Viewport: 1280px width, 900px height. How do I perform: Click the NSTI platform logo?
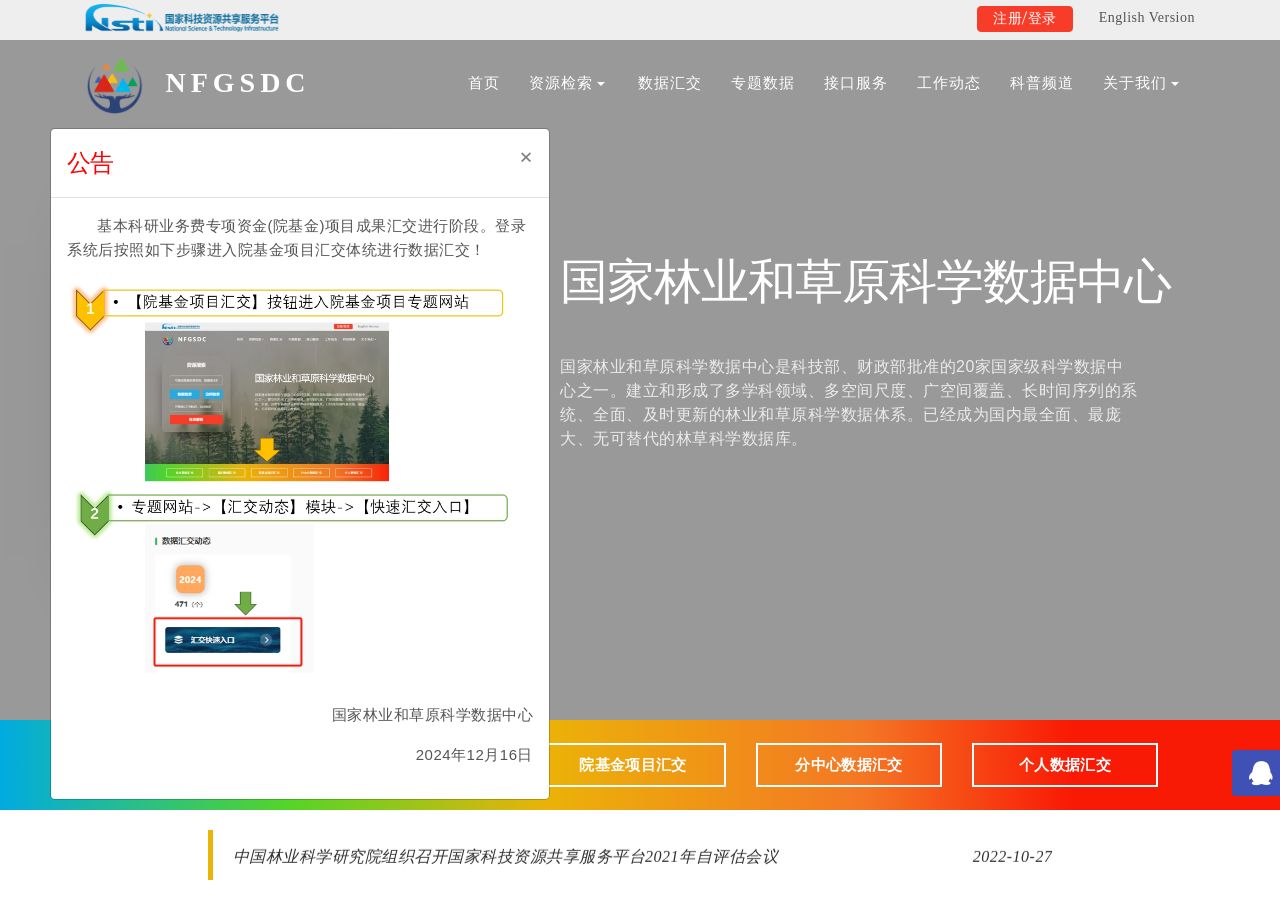coord(182,18)
